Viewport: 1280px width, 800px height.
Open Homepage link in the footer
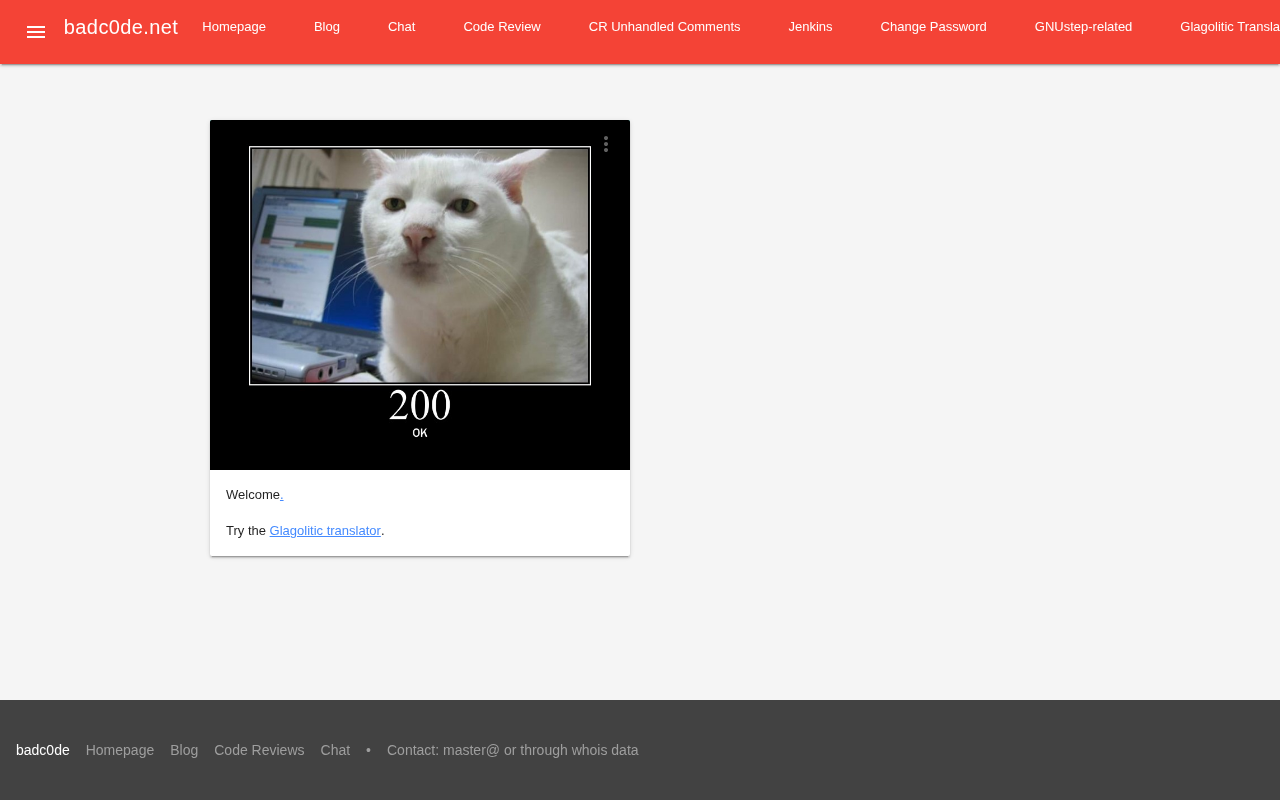(x=120, y=750)
